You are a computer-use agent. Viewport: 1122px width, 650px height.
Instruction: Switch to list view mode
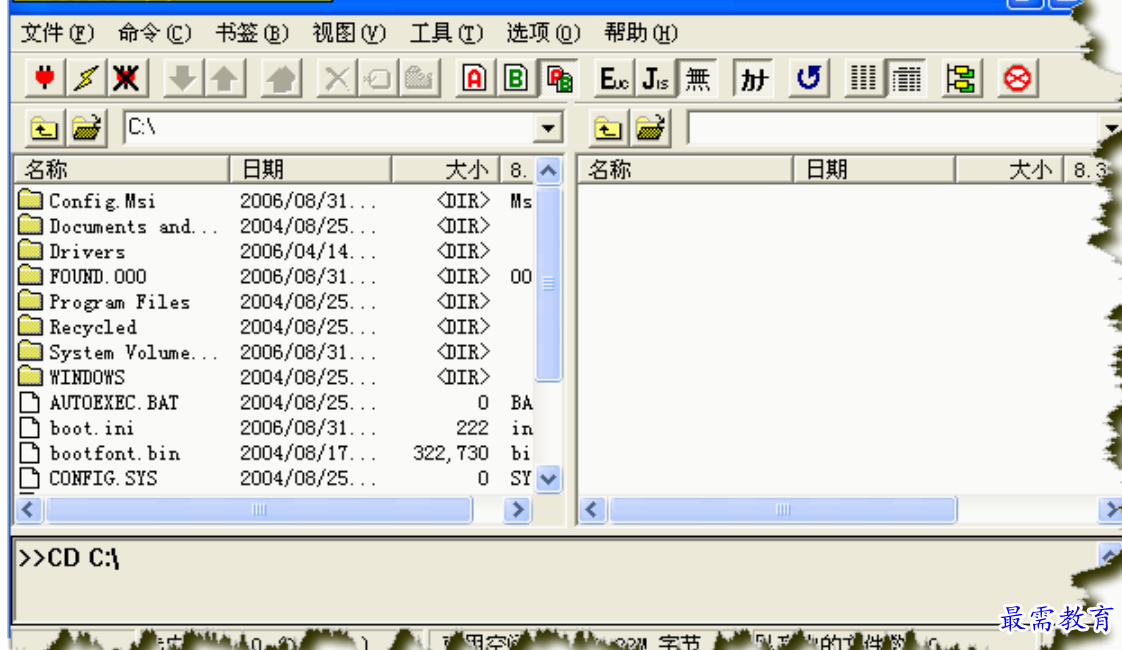(864, 78)
